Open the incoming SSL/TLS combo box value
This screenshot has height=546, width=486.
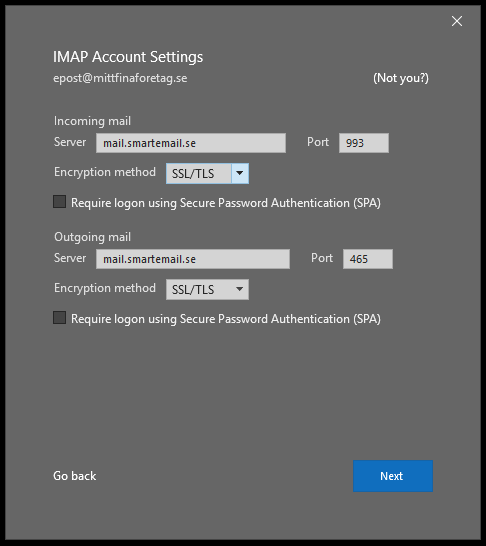198,173
